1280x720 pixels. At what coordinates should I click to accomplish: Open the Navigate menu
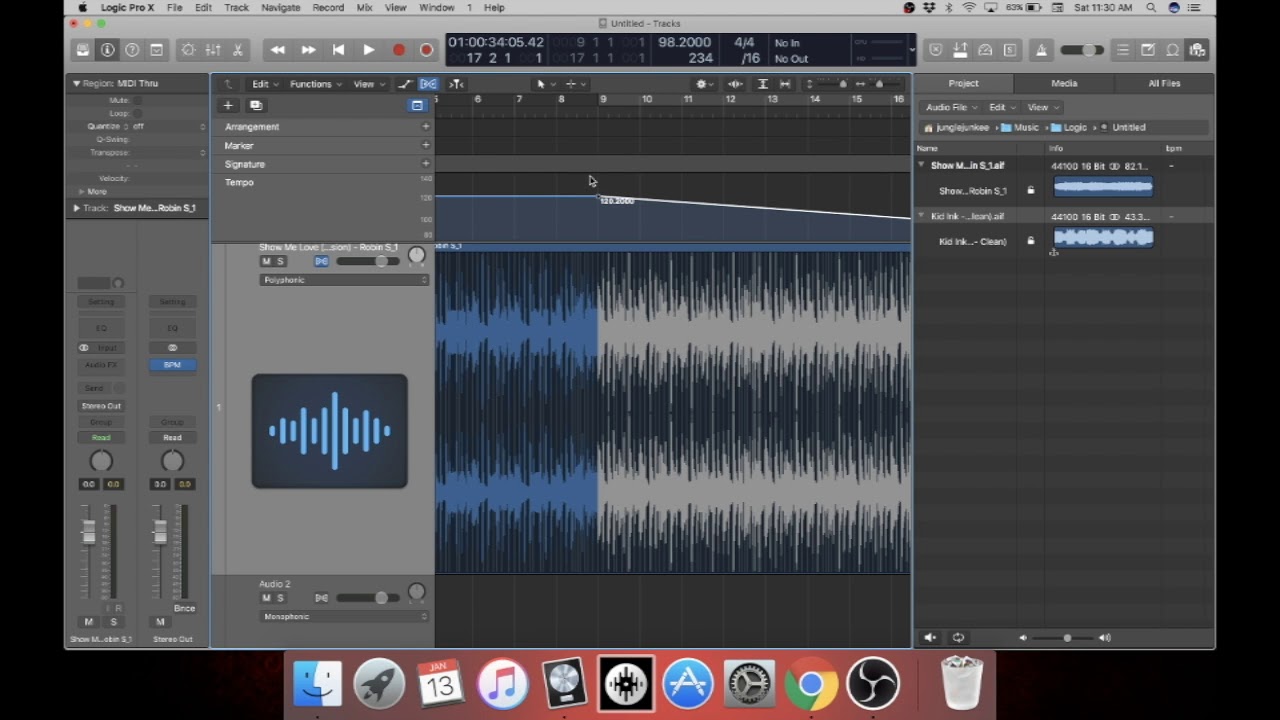pos(280,7)
